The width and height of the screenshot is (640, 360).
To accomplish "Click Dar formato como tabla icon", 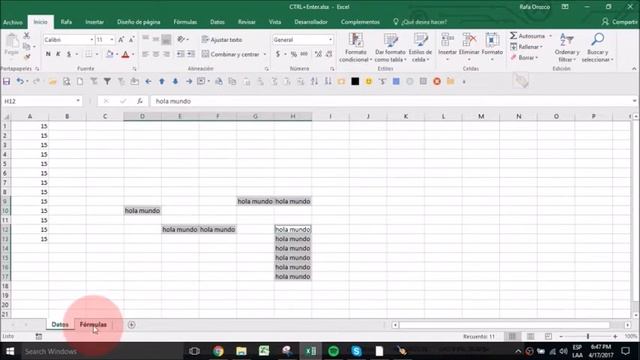I will pos(391,40).
